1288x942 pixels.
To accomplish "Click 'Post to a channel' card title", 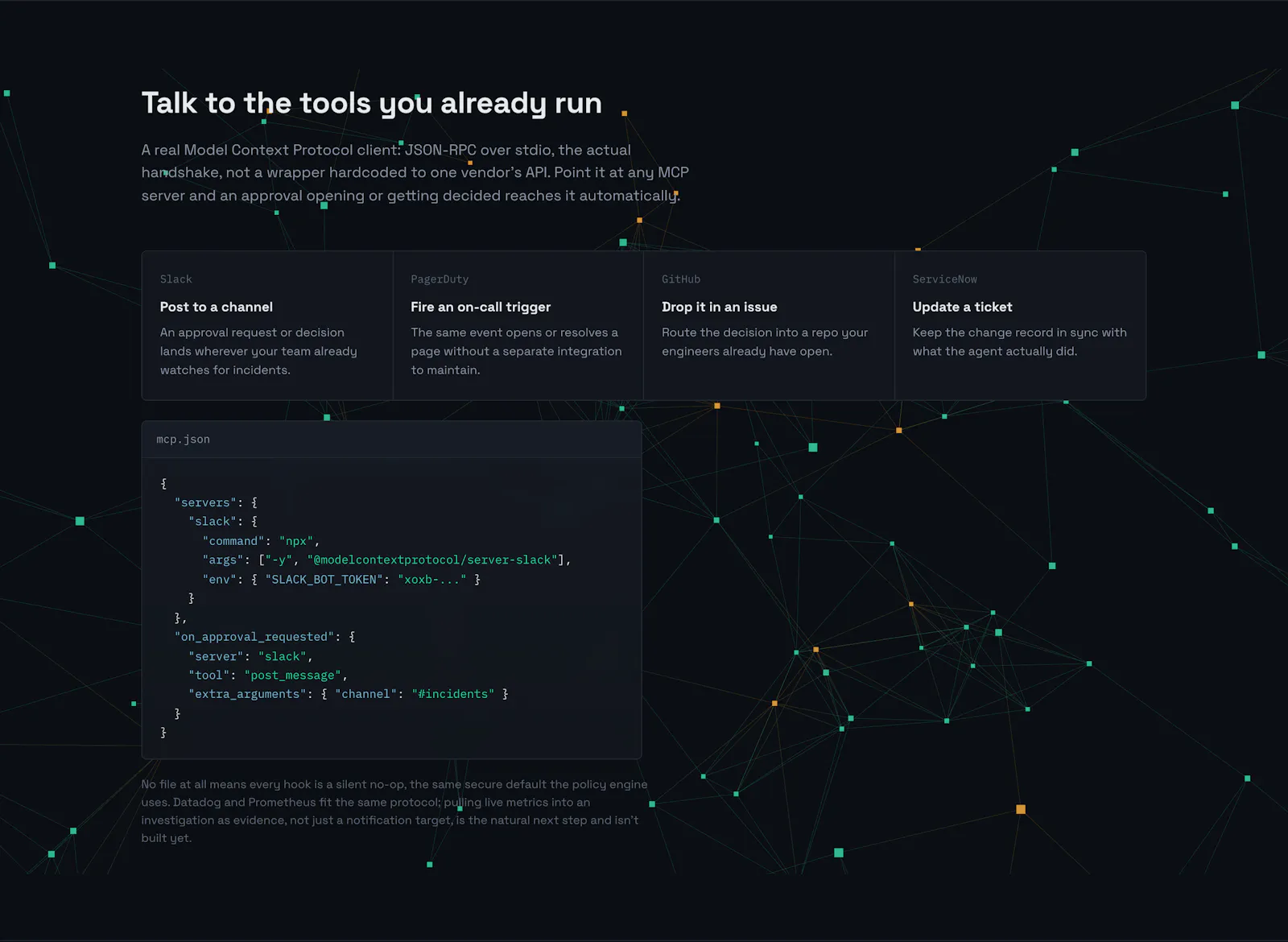I will point(216,307).
